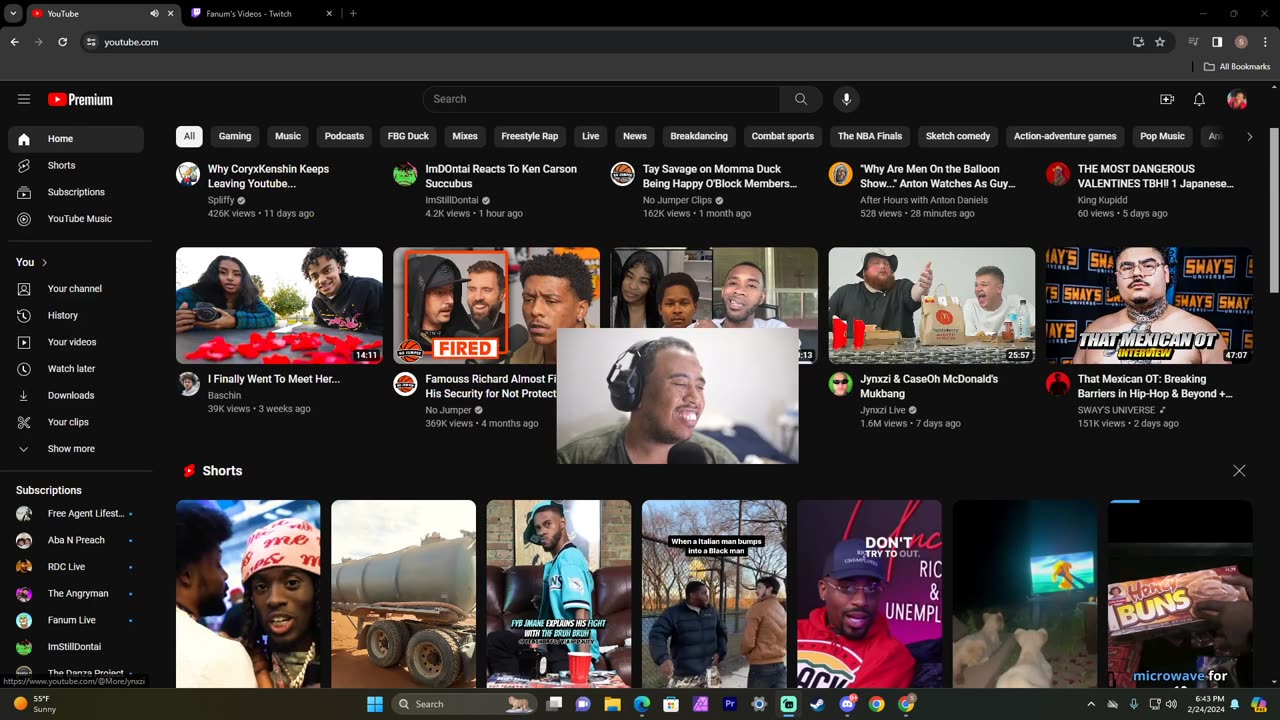Screen dimensions: 1280x720
Task: Open Shorts from the sidebar
Action: pyautogui.click(x=76, y=165)
